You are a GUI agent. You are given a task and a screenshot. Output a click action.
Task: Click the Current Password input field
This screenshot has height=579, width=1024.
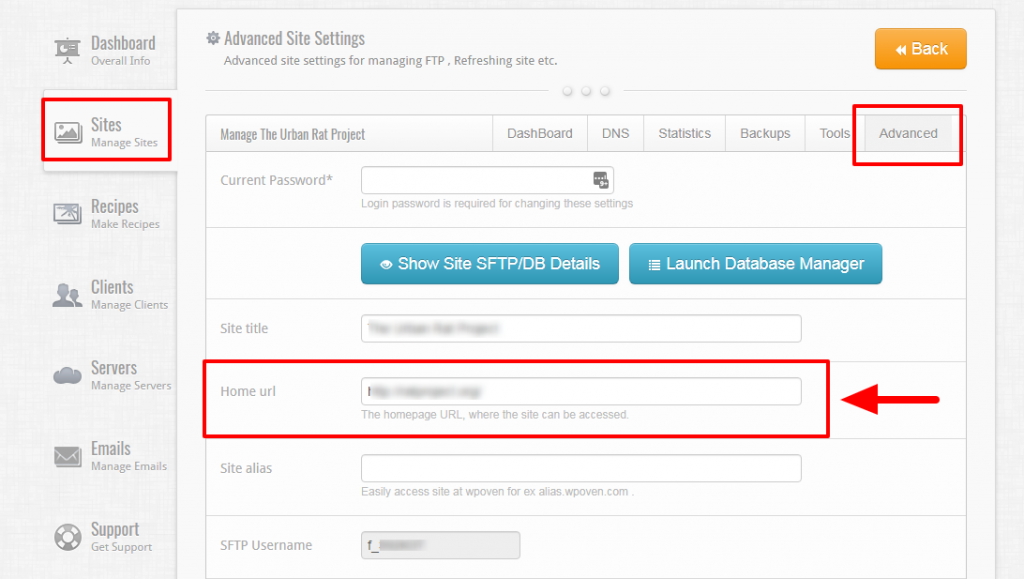point(487,180)
